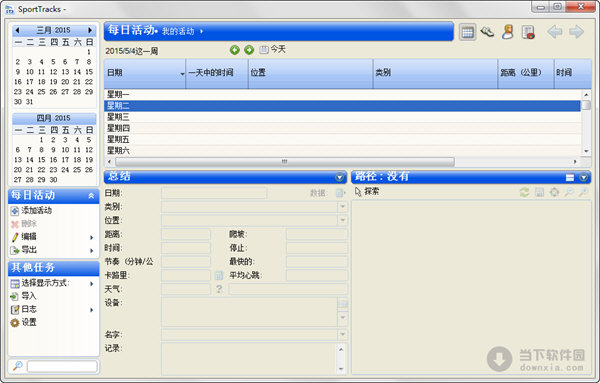Screen dimensions: 600x383
Task: Click the activity list horizontal scrollbar
Action: pyautogui.click(x=285, y=162)
